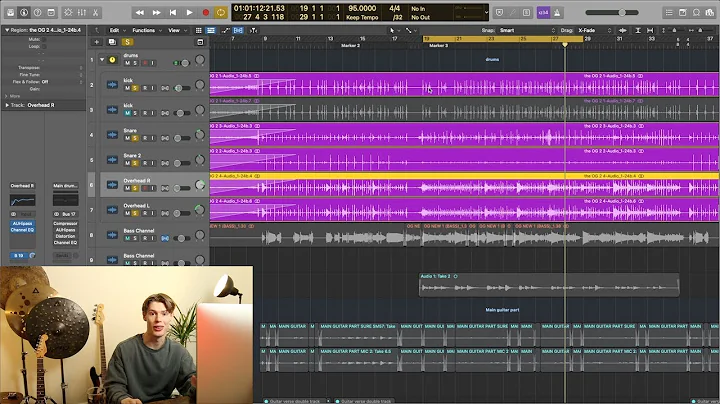Toggle track list view button
This screenshot has height=404, width=720.
tap(211, 30)
